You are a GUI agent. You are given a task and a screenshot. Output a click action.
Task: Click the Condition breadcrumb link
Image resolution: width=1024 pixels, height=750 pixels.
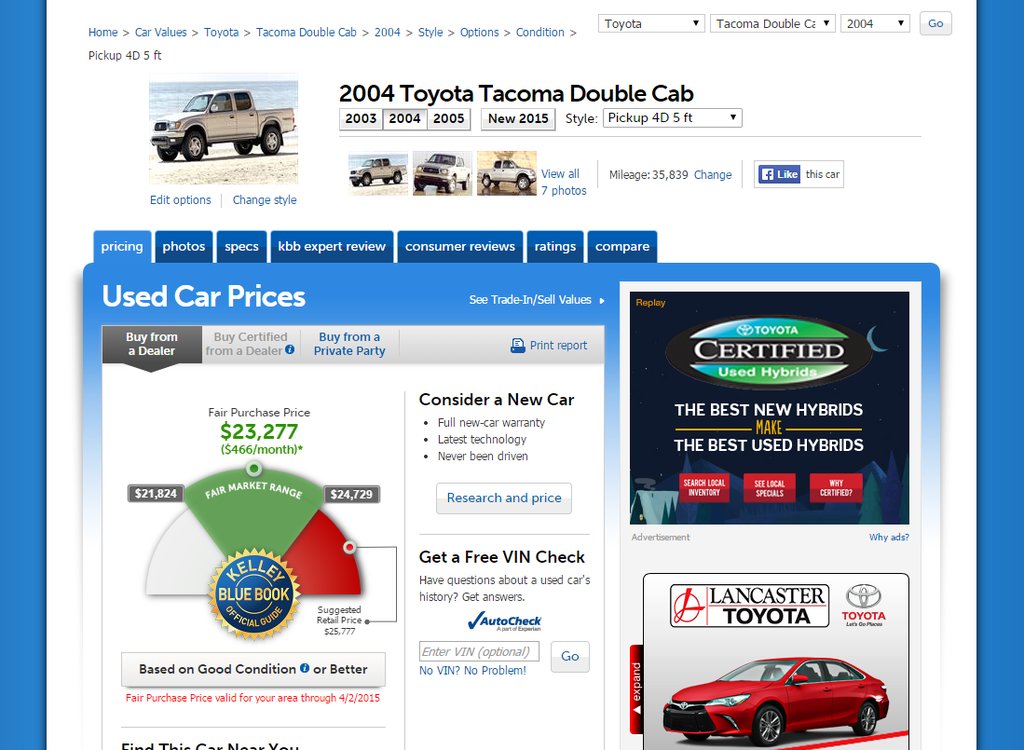[540, 32]
